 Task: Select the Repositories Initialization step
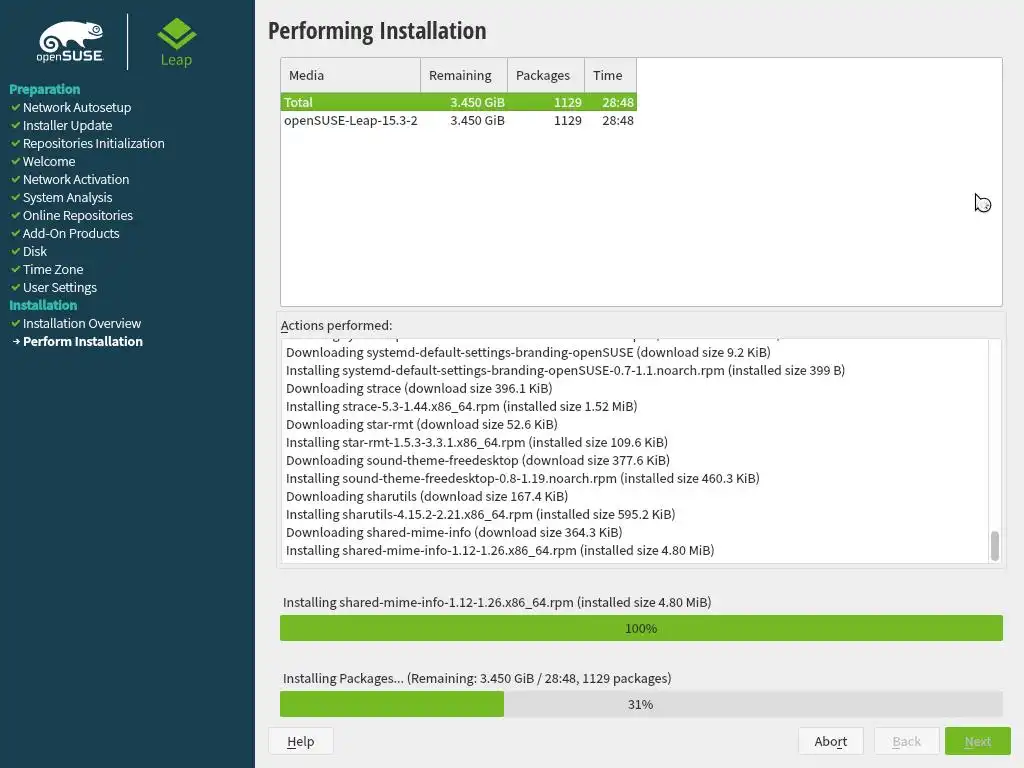(x=93, y=143)
